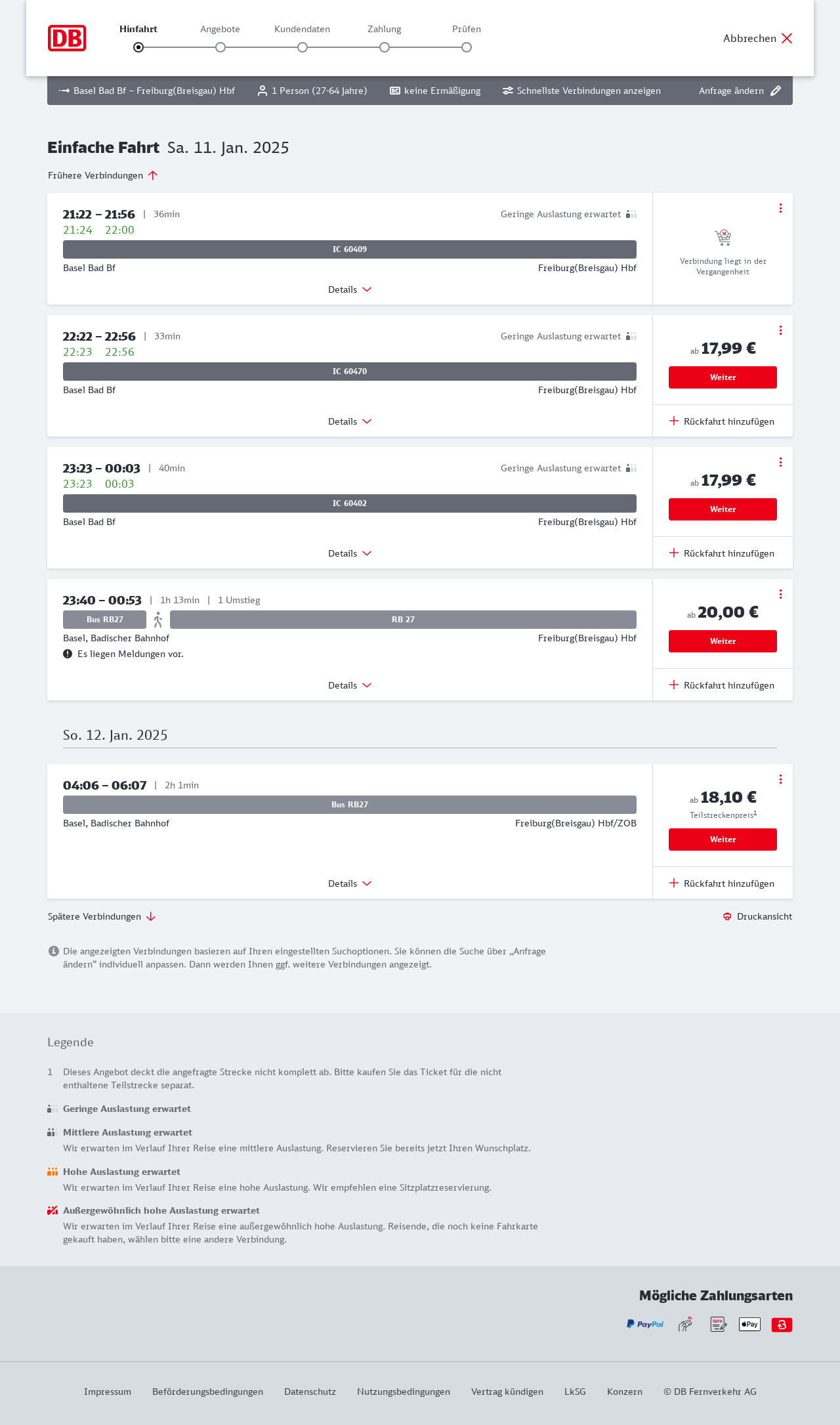
Task: Click the warning icon beside Es liegen Meldungen vor
Action: click(68, 654)
